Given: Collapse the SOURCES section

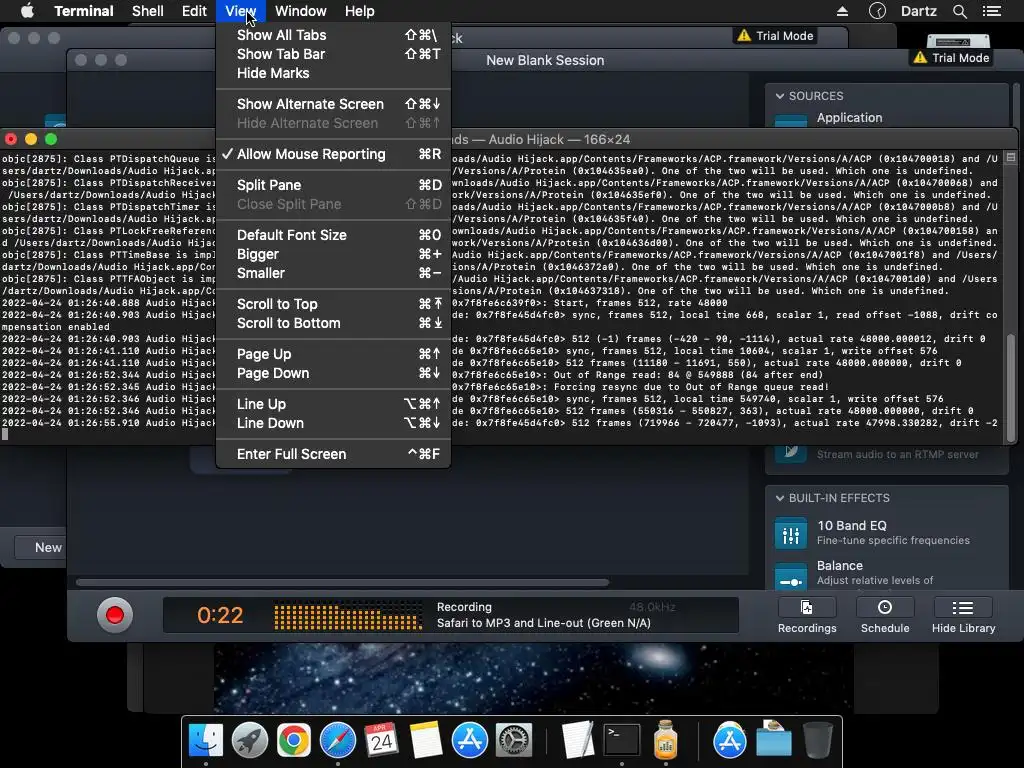Looking at the screenshot, I should point(780,96).
